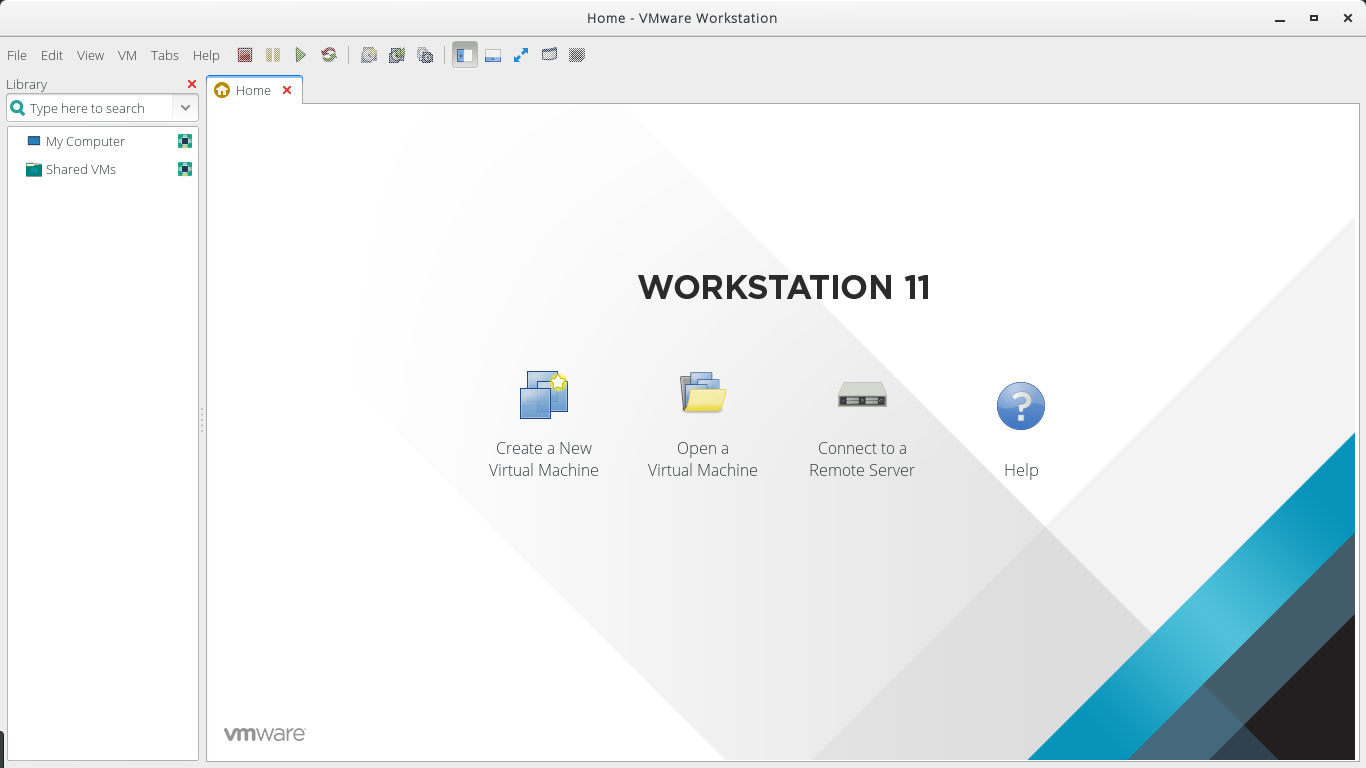Click the Open a Virtual Machine folder icon
1366x768 pixels.
tap(703, 392)
